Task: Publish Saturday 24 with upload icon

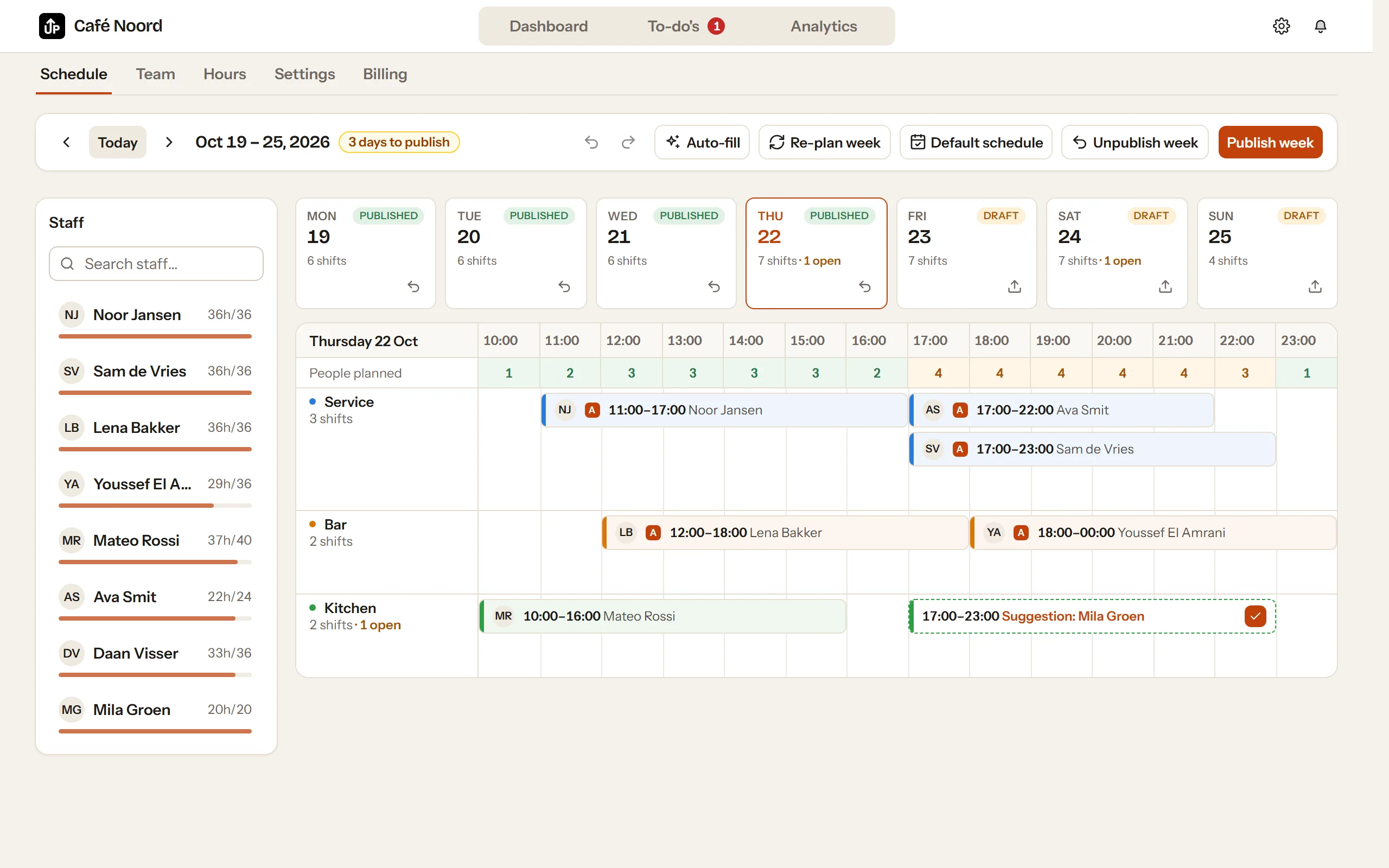Action: 1164,286
